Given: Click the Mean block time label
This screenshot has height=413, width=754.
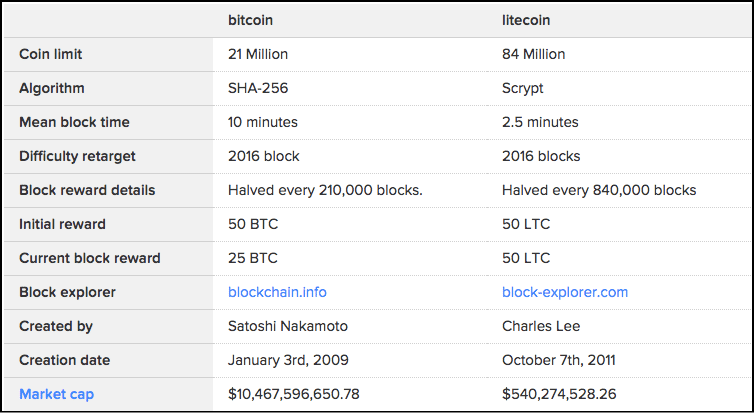Looking at the screenshot, I should click(x=74, y=122).
